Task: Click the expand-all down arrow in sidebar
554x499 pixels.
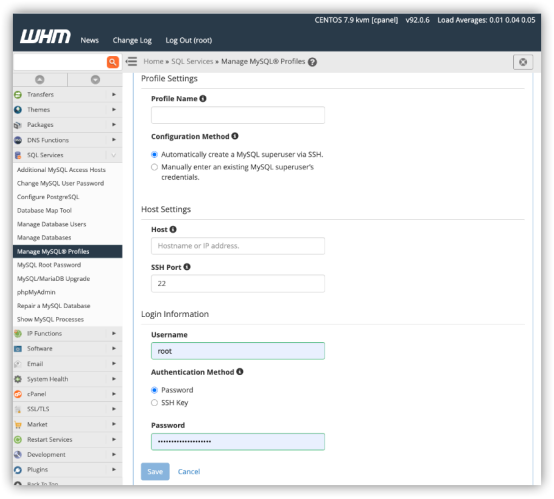Action: pyautogui.click(x=95, y=80)
